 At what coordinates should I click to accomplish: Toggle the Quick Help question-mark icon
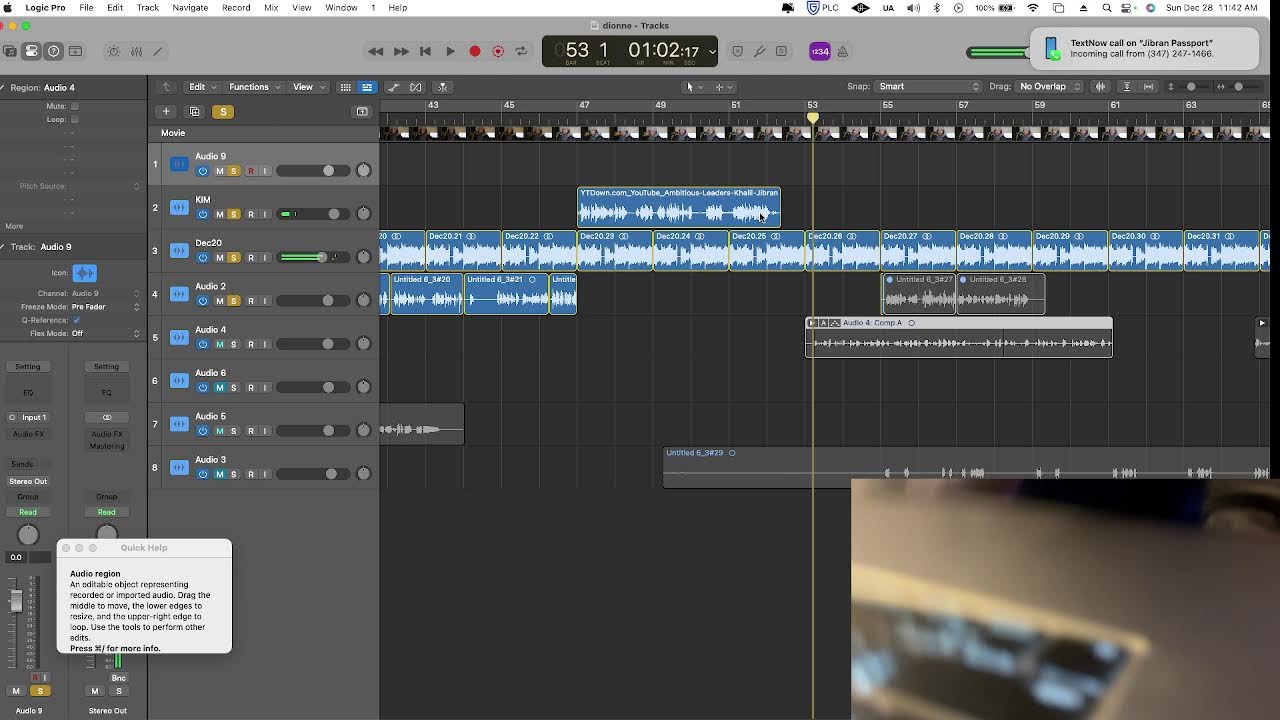(54, 51)
